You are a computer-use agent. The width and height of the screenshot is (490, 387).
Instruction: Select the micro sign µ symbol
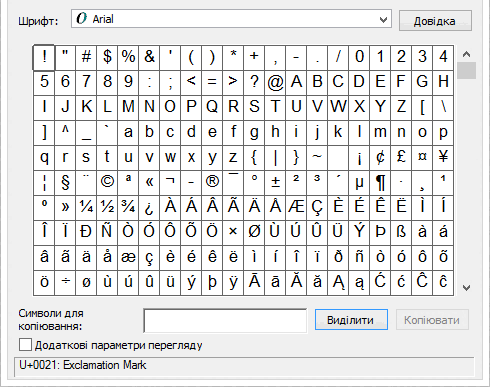coord(359,182)
